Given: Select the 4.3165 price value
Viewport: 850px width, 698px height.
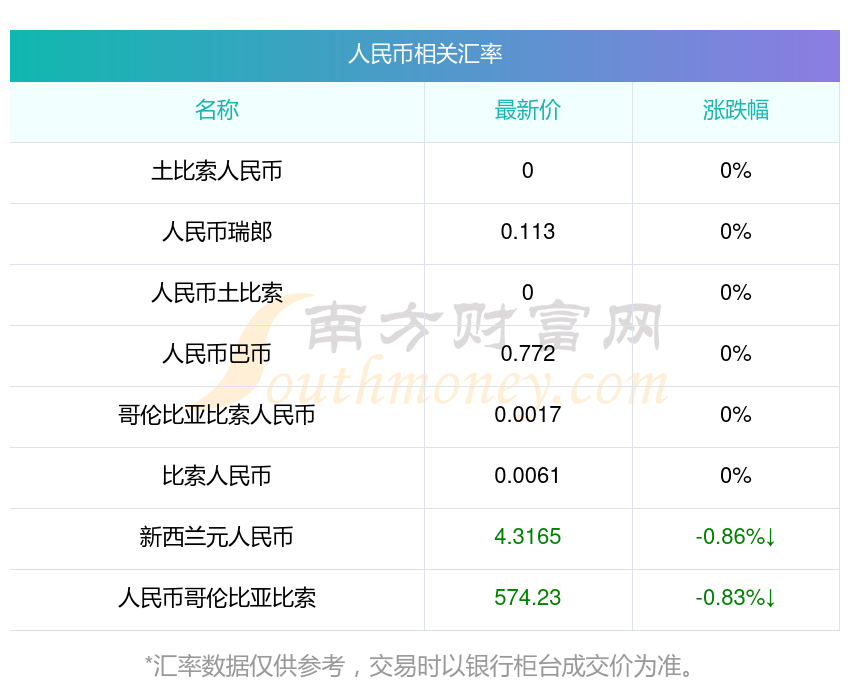Looking at the screenshot, I should tap(527, 537).
